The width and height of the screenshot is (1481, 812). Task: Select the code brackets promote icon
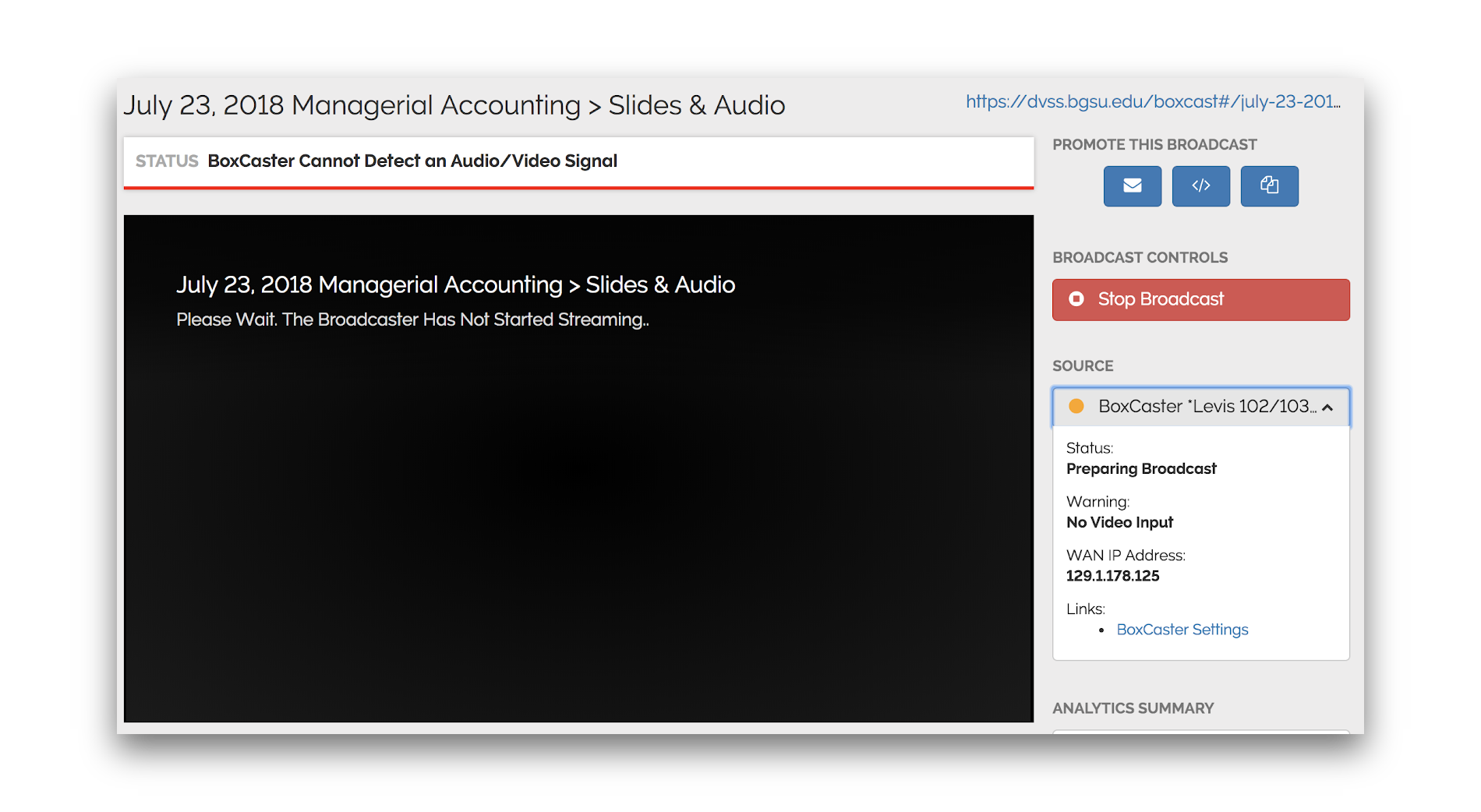1200,186
